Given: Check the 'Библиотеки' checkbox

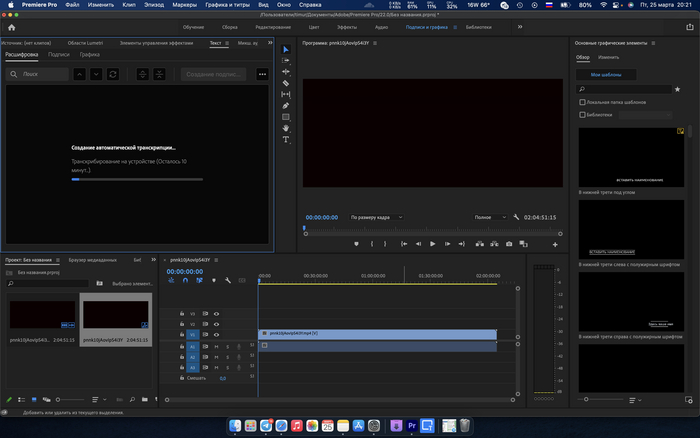Looking at the screenshot, I should click(583, 114).
